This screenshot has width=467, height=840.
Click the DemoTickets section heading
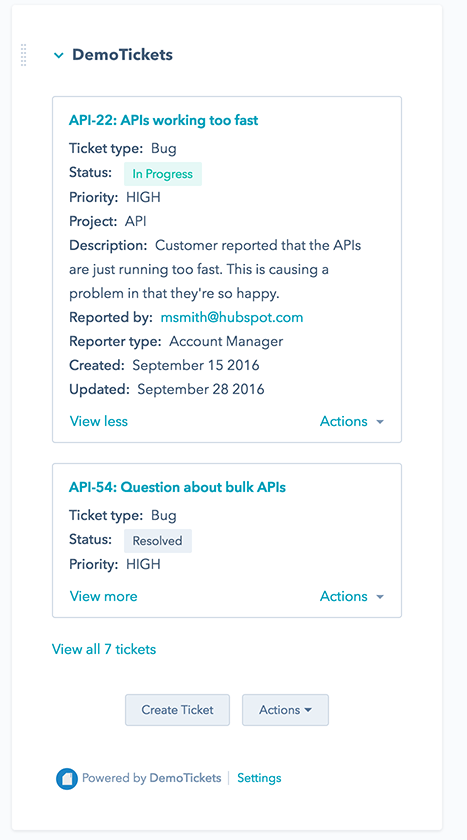[123, 55]
